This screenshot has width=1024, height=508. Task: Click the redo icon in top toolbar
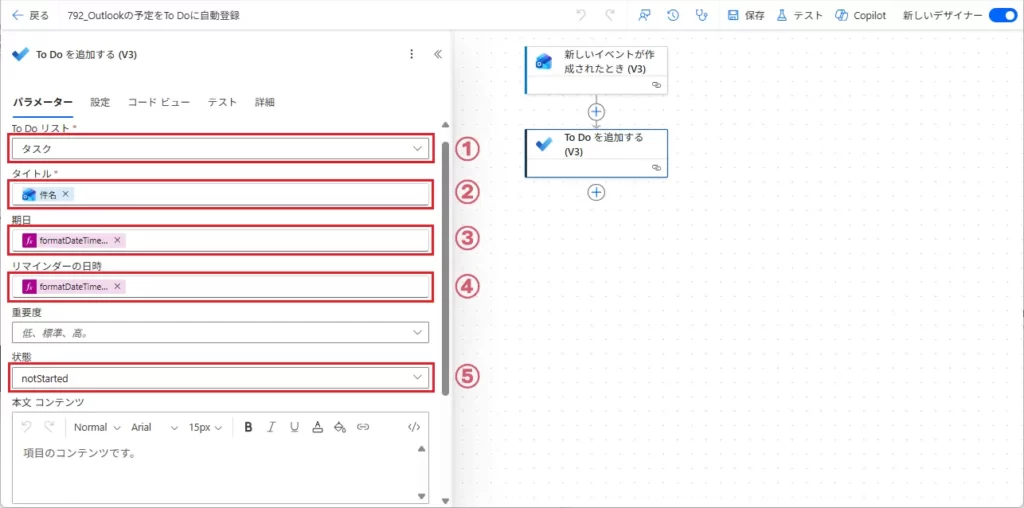tap(611, 16)
